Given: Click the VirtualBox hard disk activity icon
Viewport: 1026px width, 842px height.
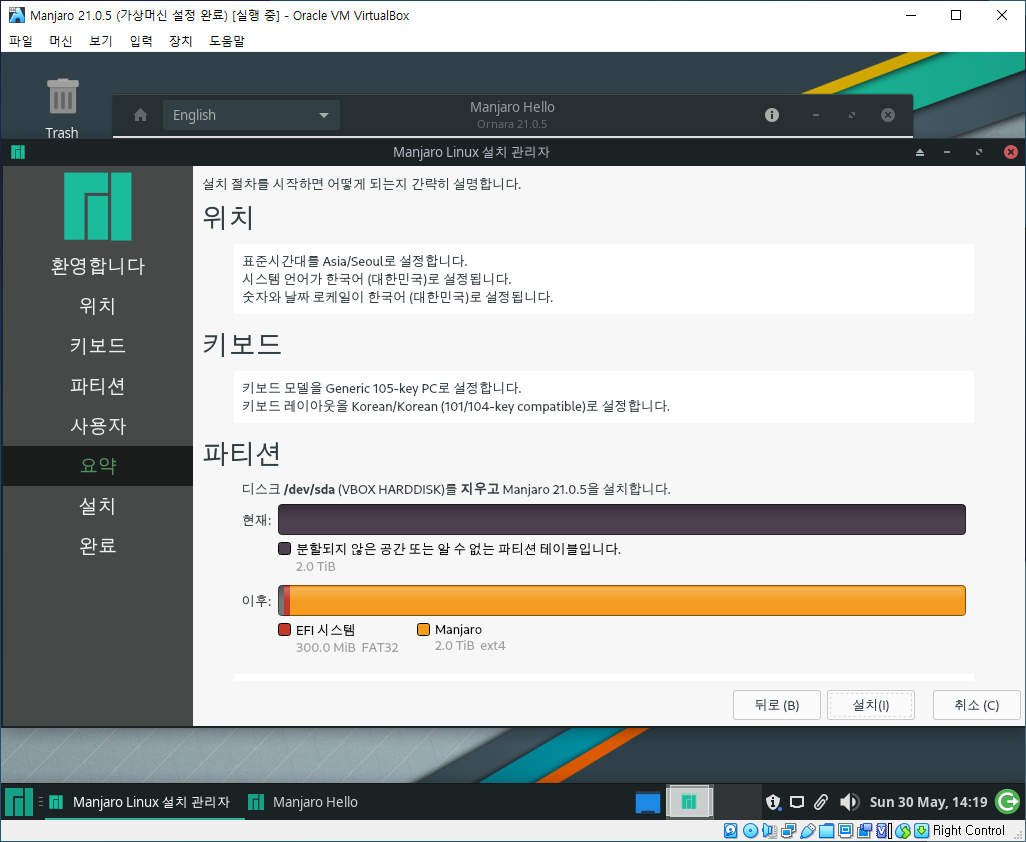Looking at the screenshot, I should click(731, 831).
